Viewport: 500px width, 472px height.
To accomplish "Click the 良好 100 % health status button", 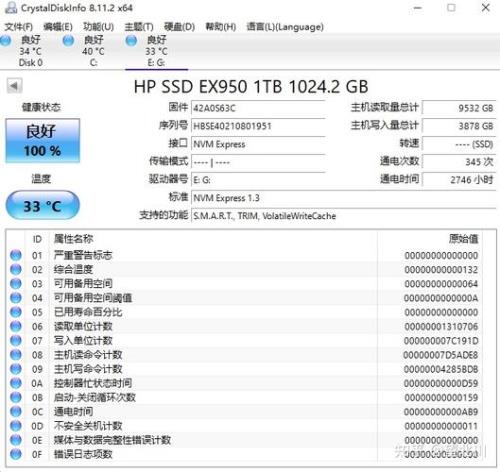I will click(x=42, y=141).
